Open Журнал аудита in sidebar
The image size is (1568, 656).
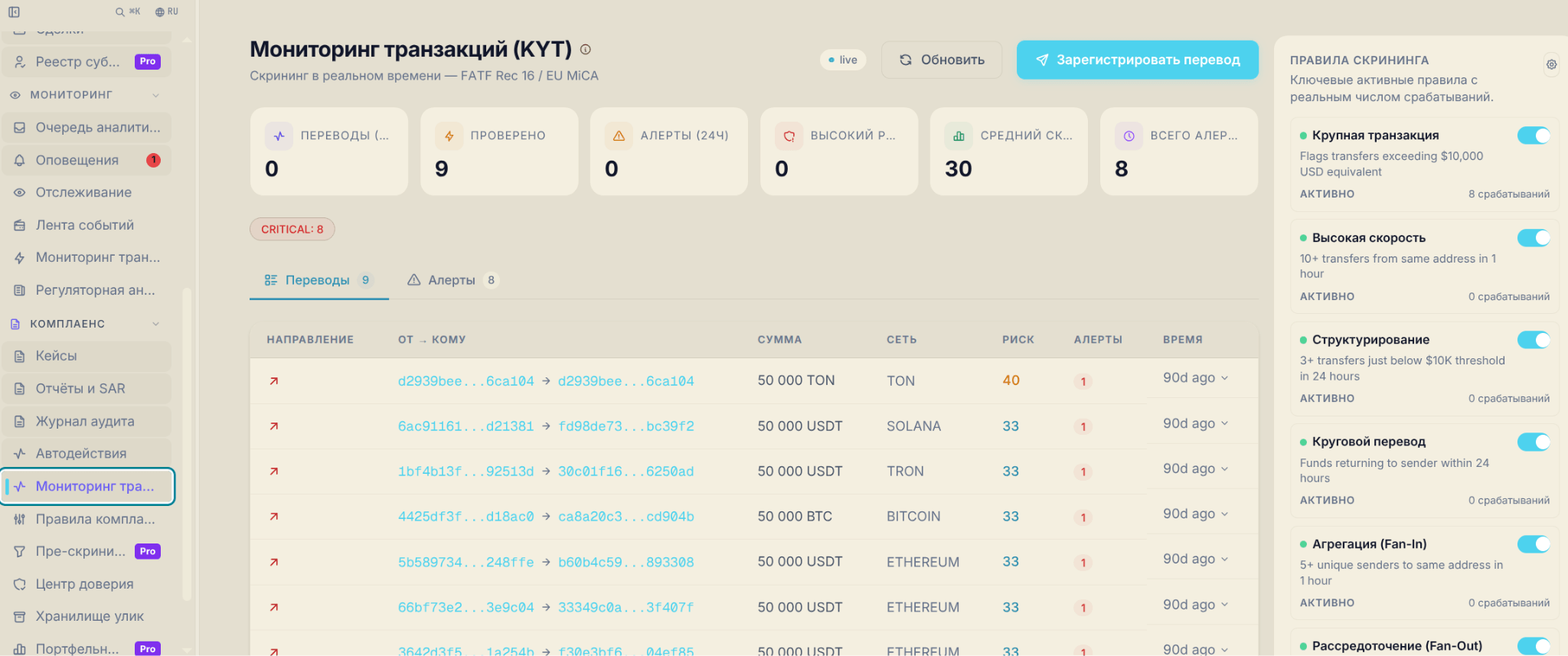[87, 421]
